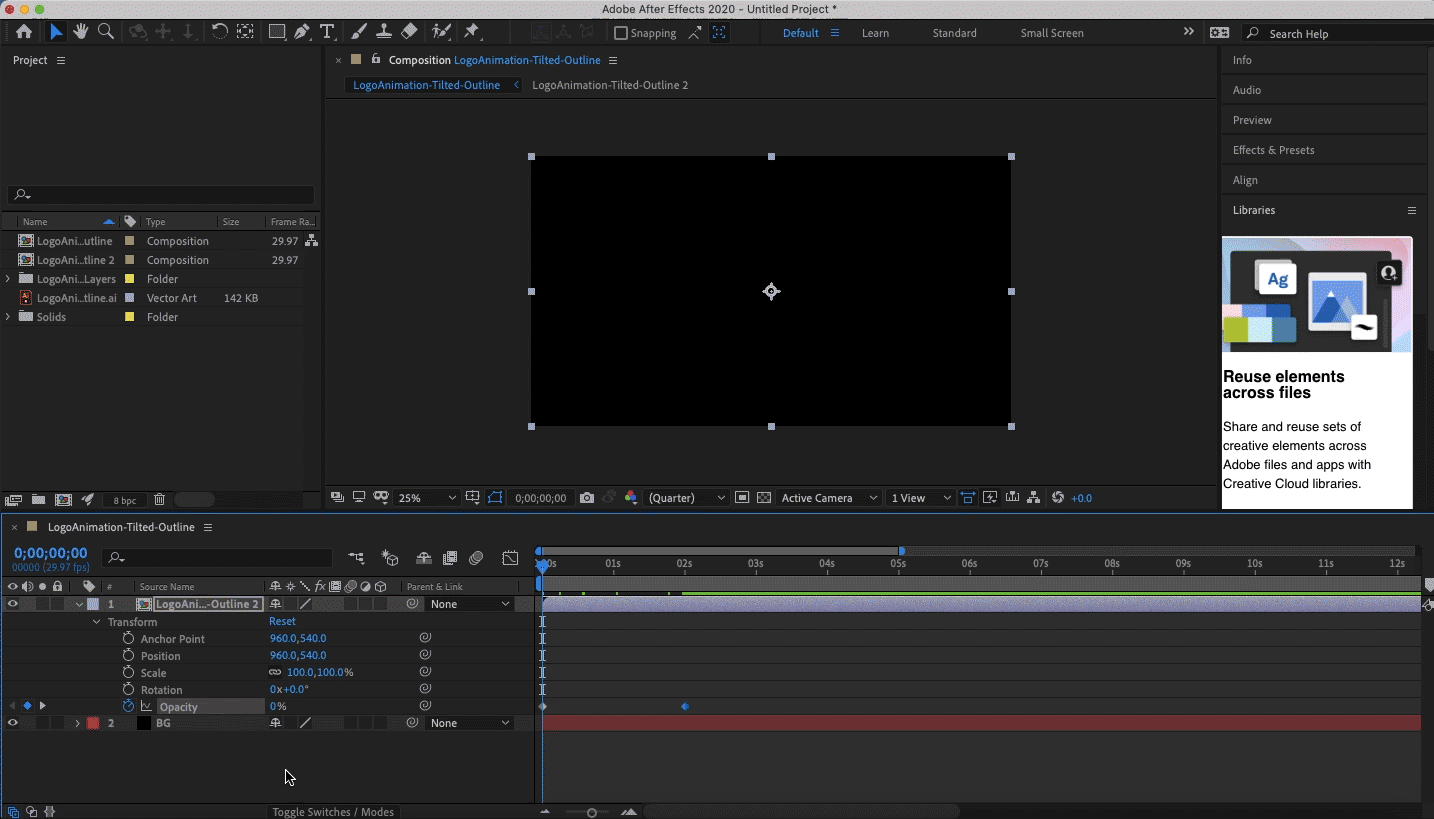Switch to the Learn workspace

tap(875, 33)
